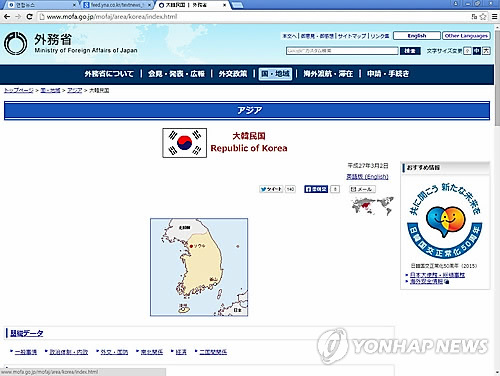The height and width of the screenshot is (376, 500).
Task: Click the site search input field
Action: point(342,51)
